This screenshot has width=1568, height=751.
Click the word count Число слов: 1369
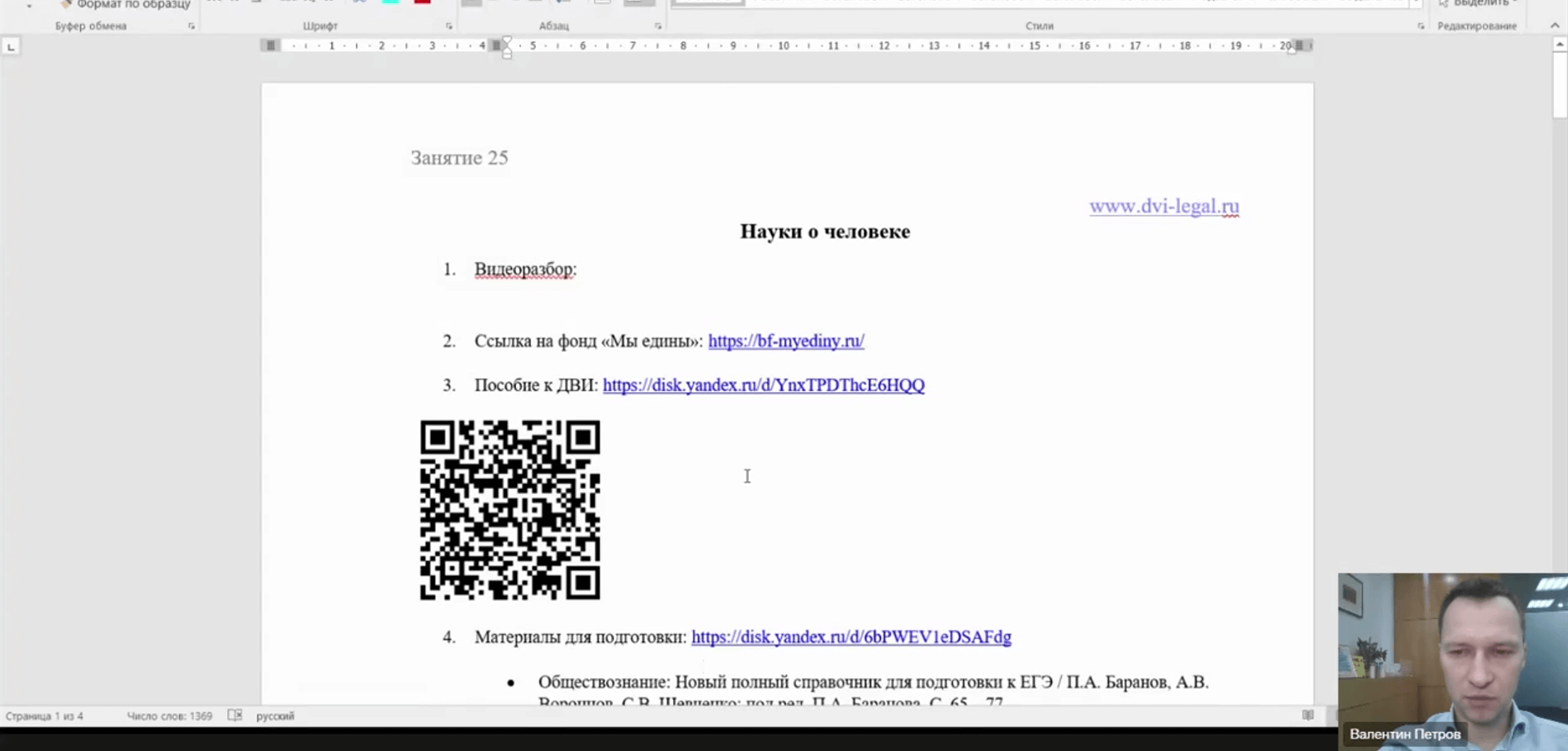tap(169, 716)
